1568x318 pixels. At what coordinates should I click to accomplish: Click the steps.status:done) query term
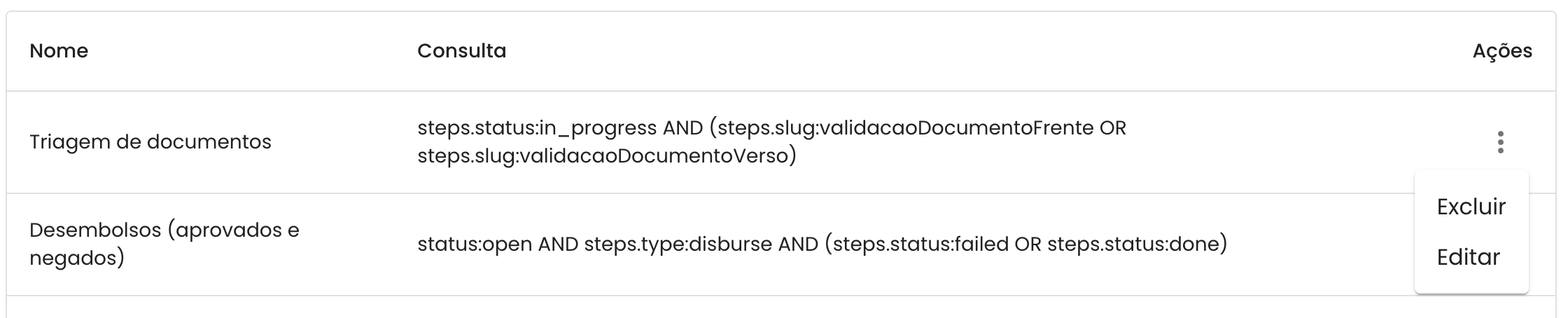(1137, 244)
